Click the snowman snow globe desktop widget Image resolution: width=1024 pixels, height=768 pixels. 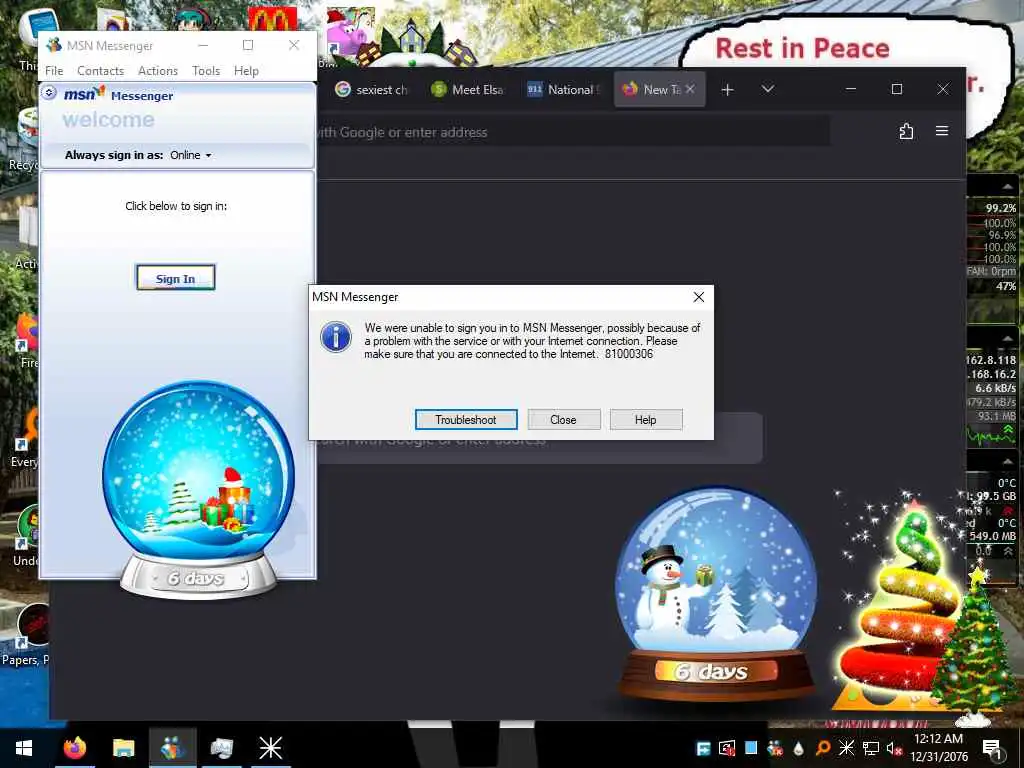coord(716,596)
